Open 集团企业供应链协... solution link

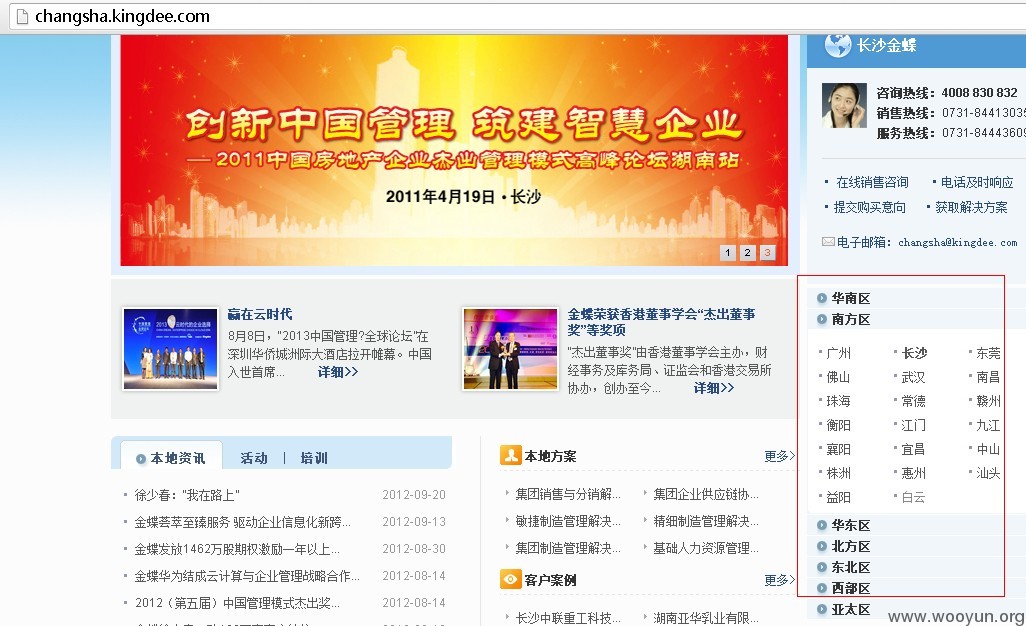click(705, 494)
